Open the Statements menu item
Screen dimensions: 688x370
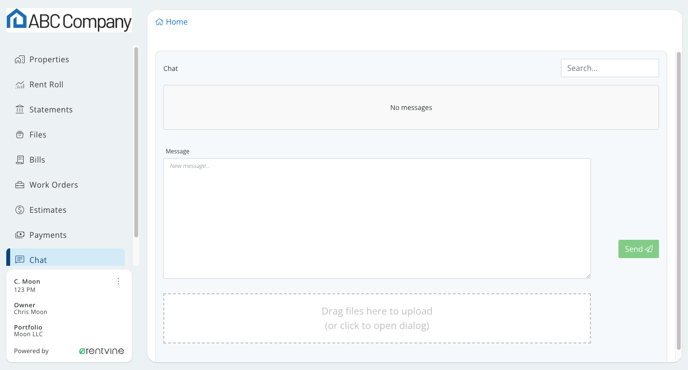66,109
